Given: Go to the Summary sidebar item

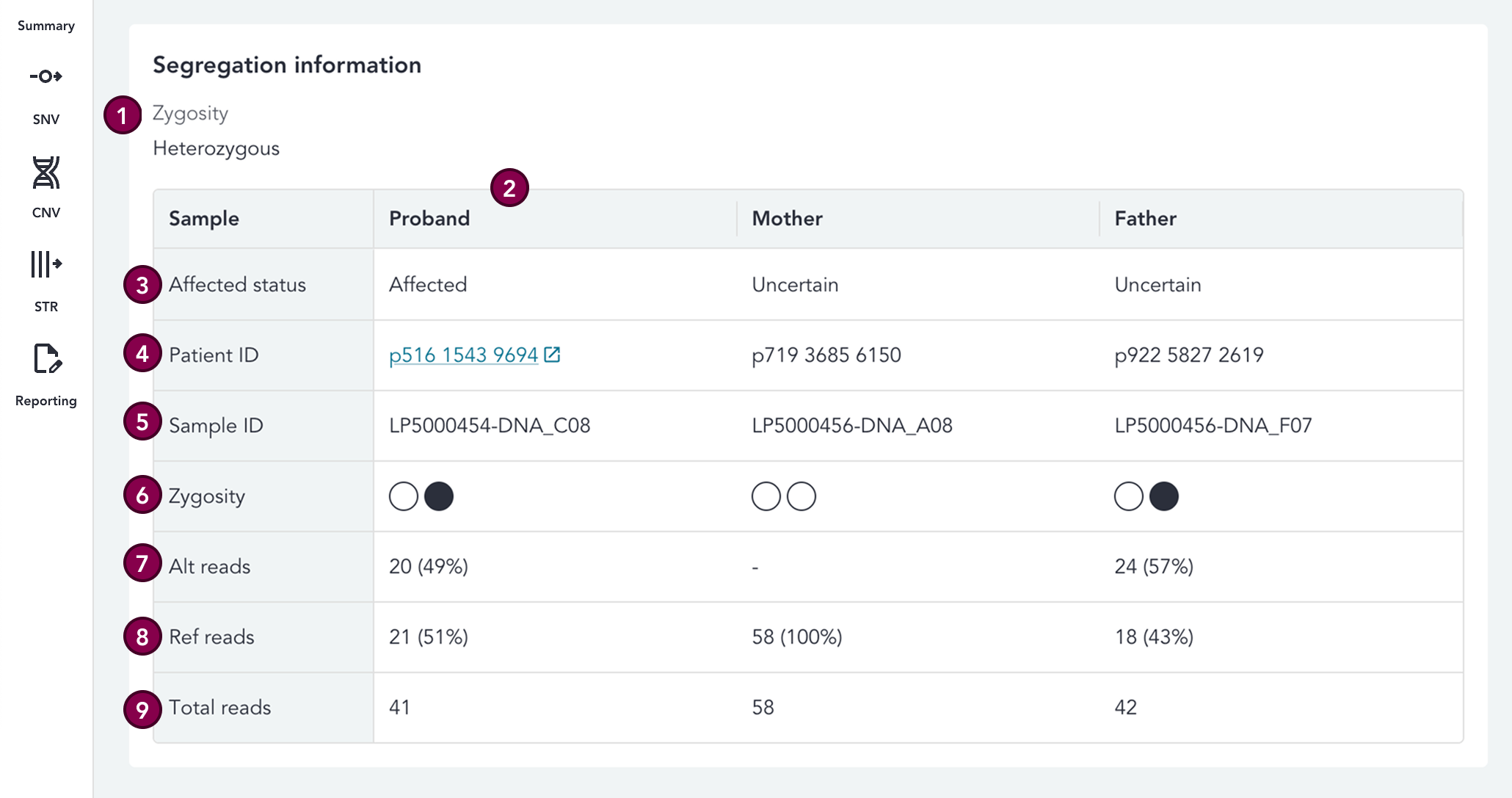Looking at the screenshot, I should [46, 26].
